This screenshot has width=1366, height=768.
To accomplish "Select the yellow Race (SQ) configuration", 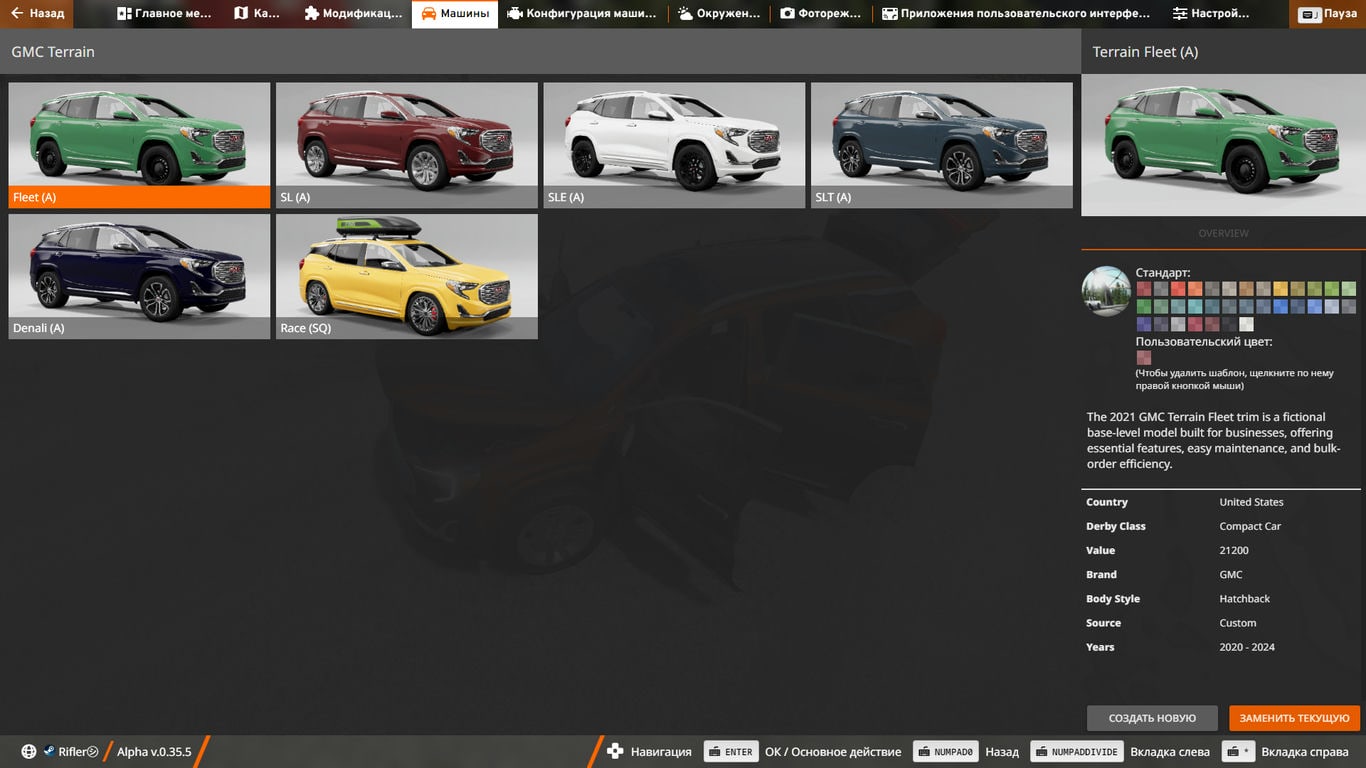I will [x=407, y=276].
